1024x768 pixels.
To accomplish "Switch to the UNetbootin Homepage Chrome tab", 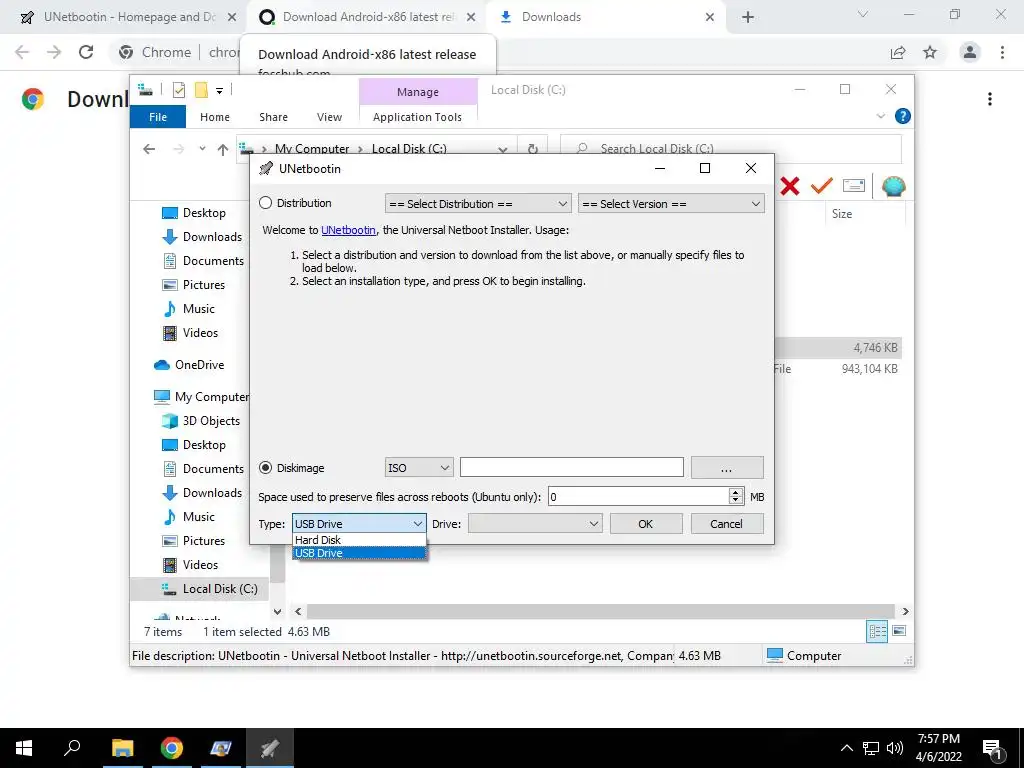I will [x=128, y=17].
